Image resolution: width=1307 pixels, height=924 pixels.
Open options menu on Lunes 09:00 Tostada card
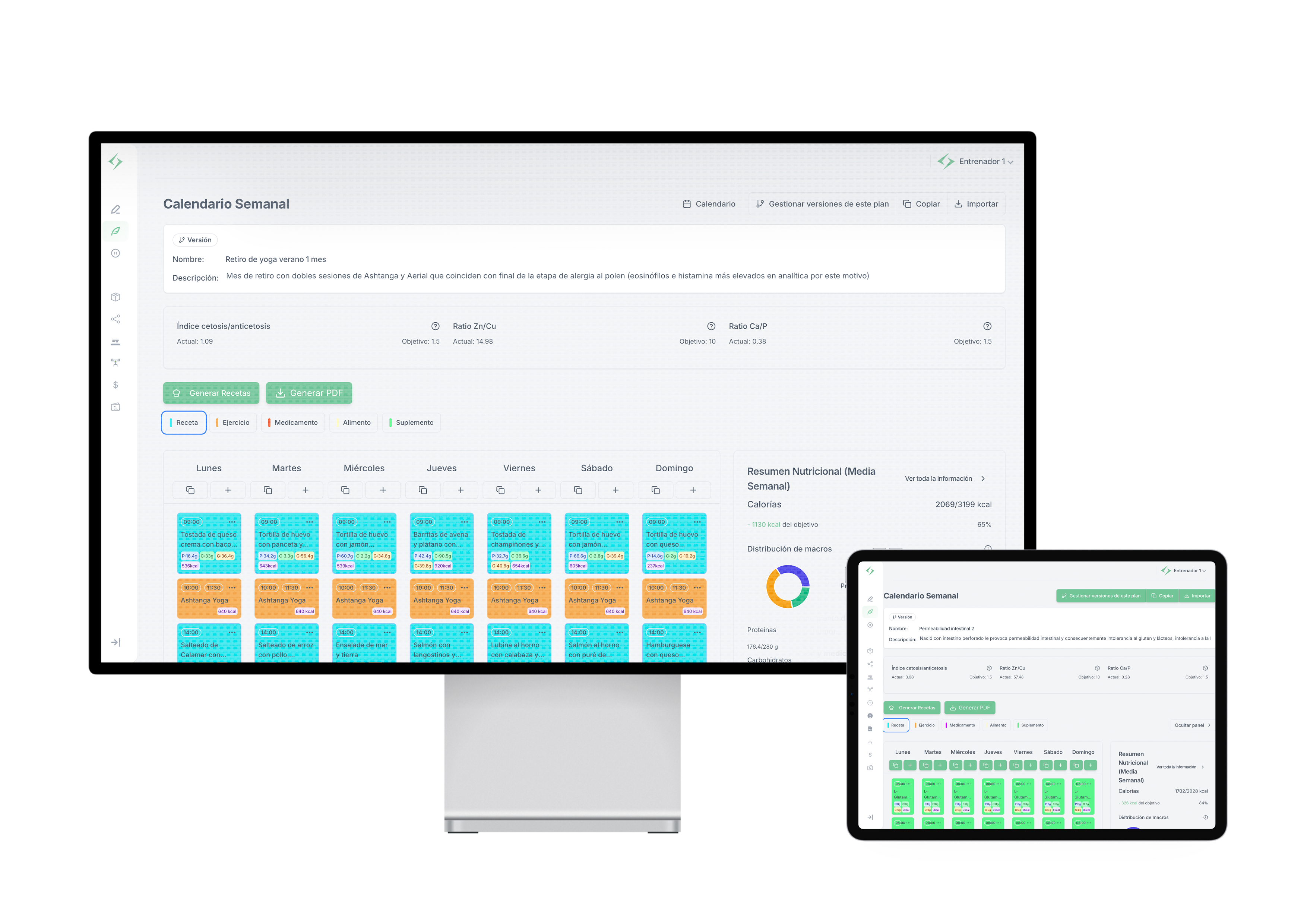pyautogui.click(x=232, y=522)
